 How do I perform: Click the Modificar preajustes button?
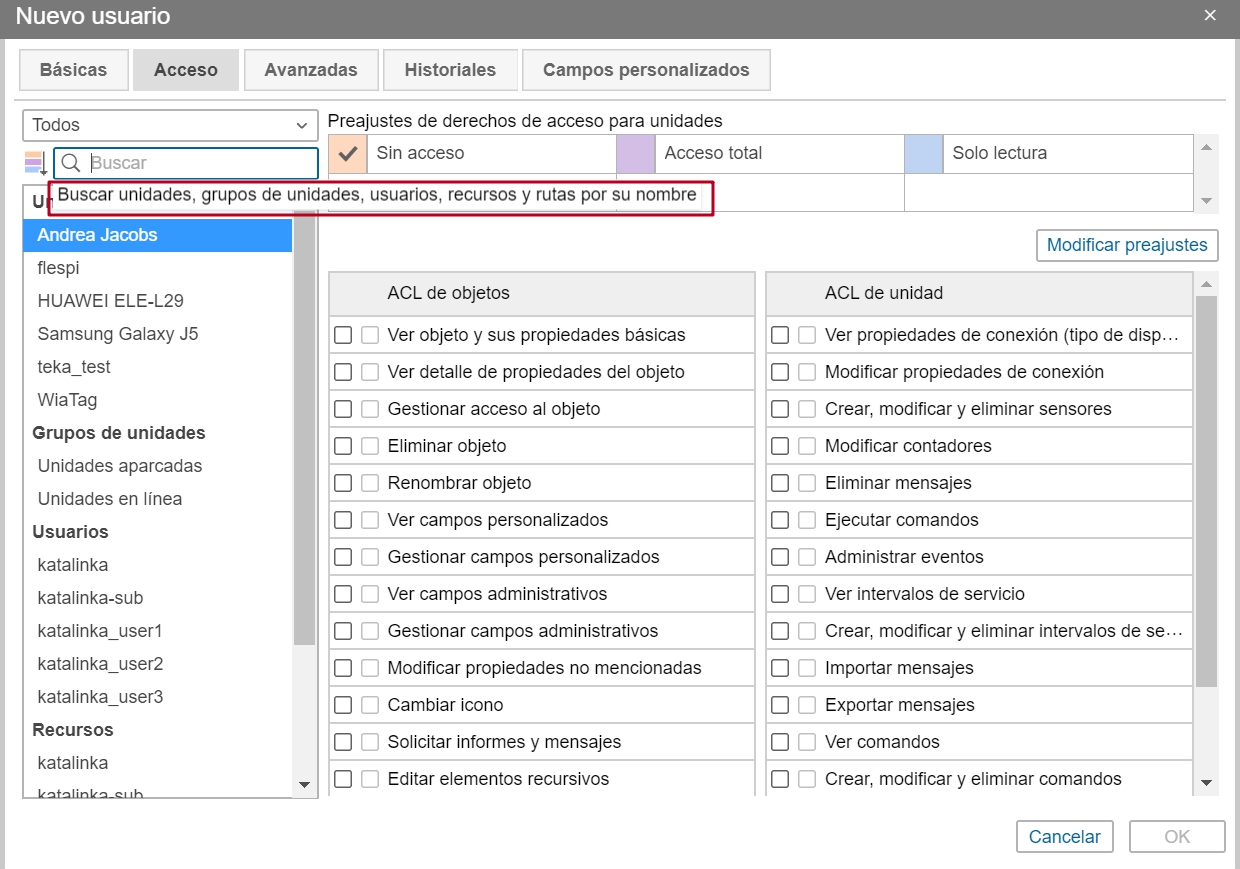(1127, 245)
